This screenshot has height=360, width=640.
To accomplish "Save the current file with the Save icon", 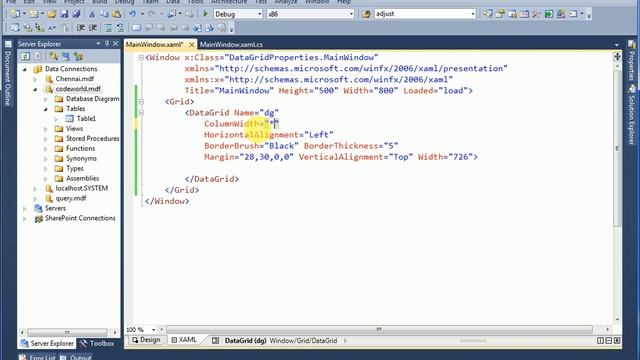I will (64, 14).
